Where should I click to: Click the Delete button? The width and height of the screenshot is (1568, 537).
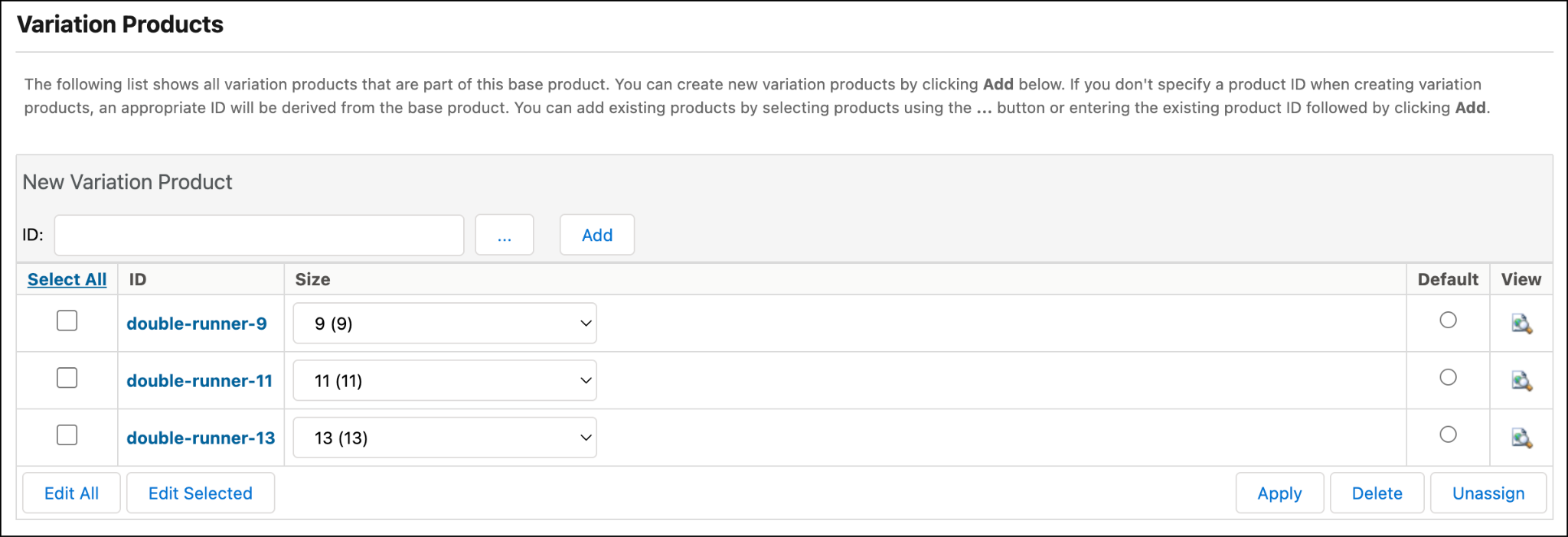pyautogui.click(x=1377, y=493)
